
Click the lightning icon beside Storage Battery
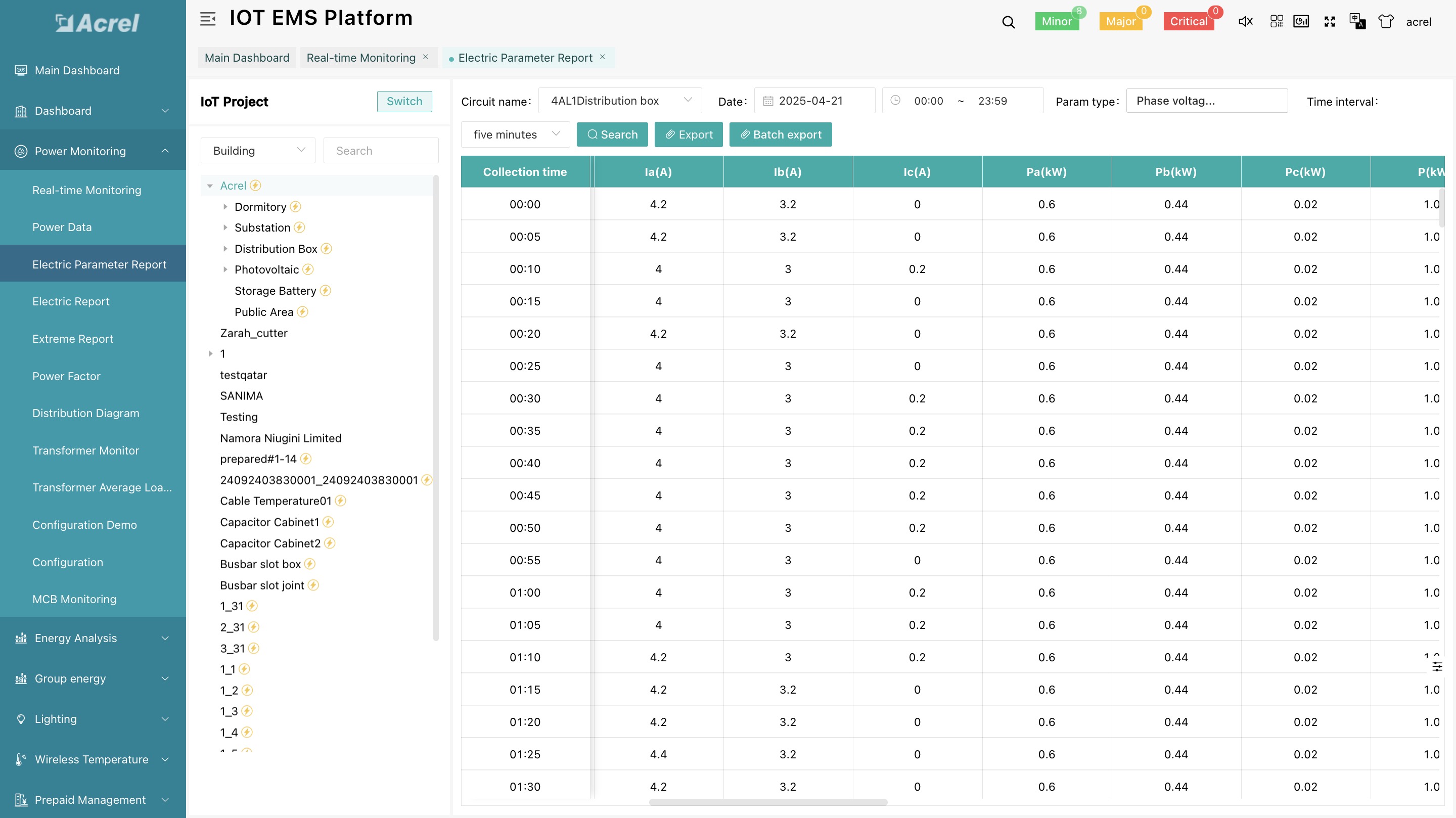(x=326, y=291)
